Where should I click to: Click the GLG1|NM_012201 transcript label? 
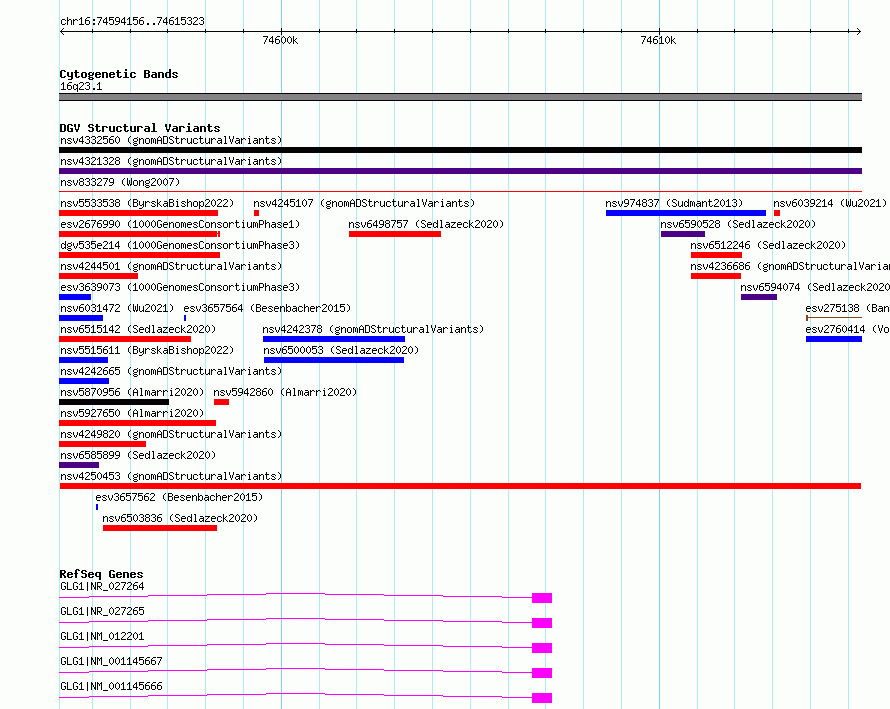point(102,636)
